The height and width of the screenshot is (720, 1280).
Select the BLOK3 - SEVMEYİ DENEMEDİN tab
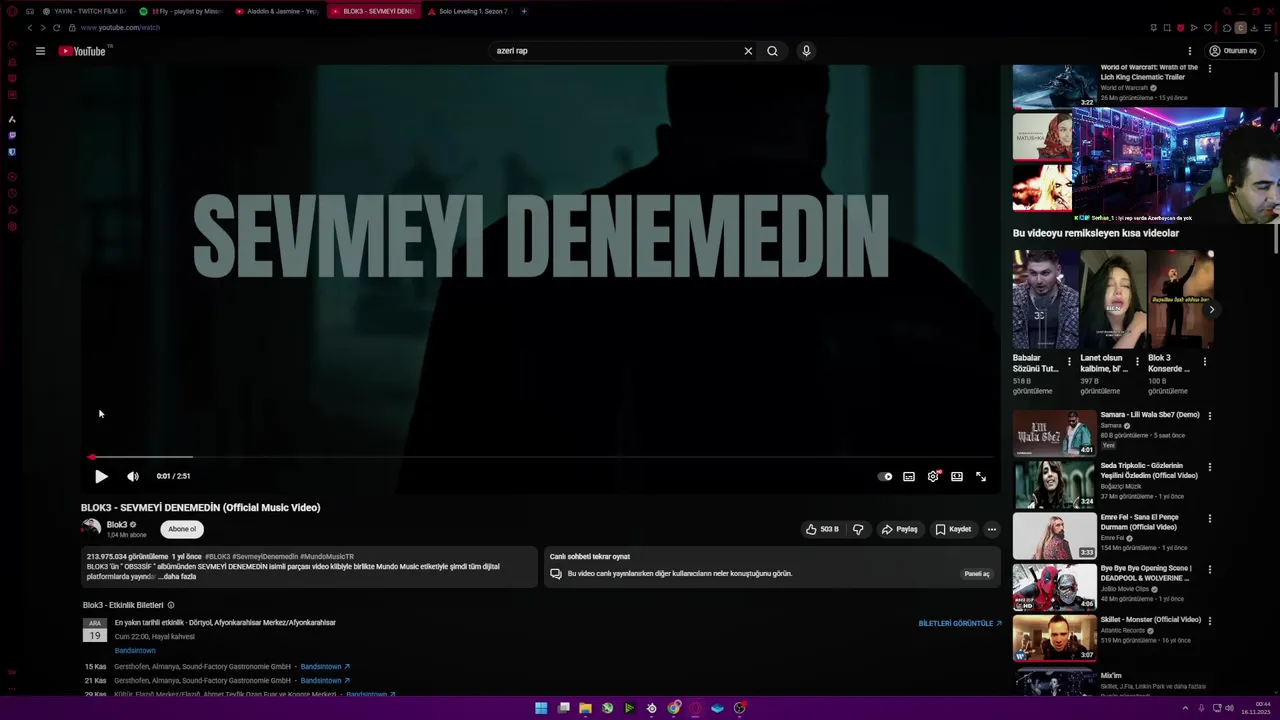click(x=373, y=11)
